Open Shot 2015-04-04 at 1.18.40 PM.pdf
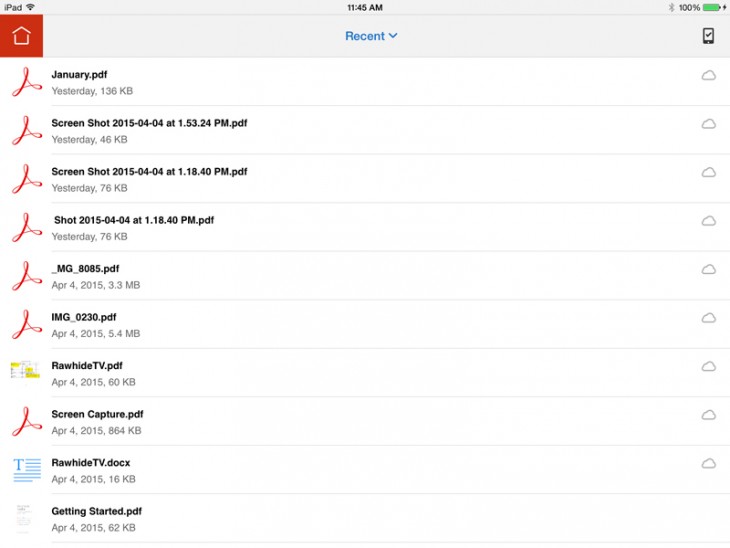730x548 pixels. 134,220
